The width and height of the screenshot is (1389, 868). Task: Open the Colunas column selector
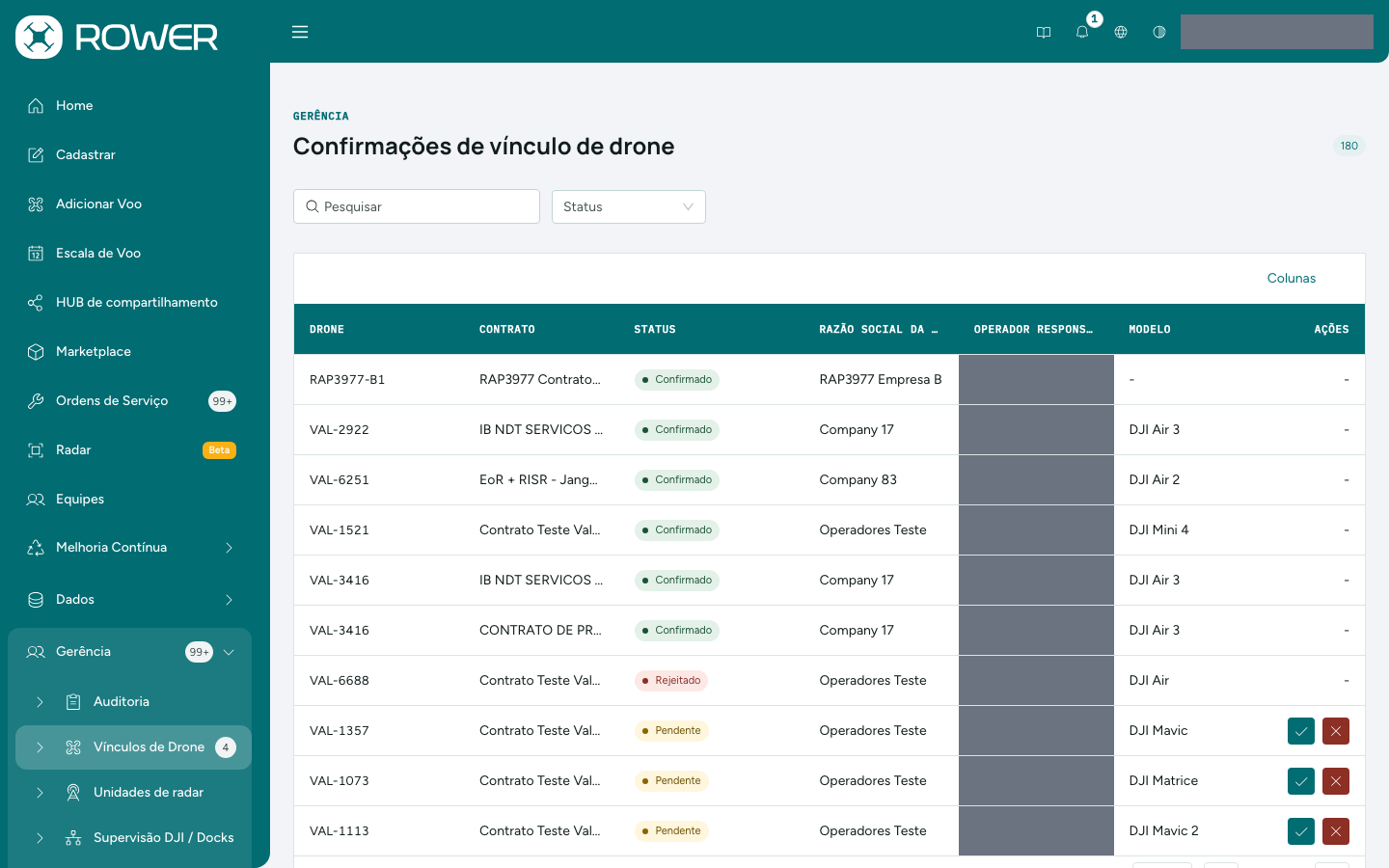tap(1291, 278)
